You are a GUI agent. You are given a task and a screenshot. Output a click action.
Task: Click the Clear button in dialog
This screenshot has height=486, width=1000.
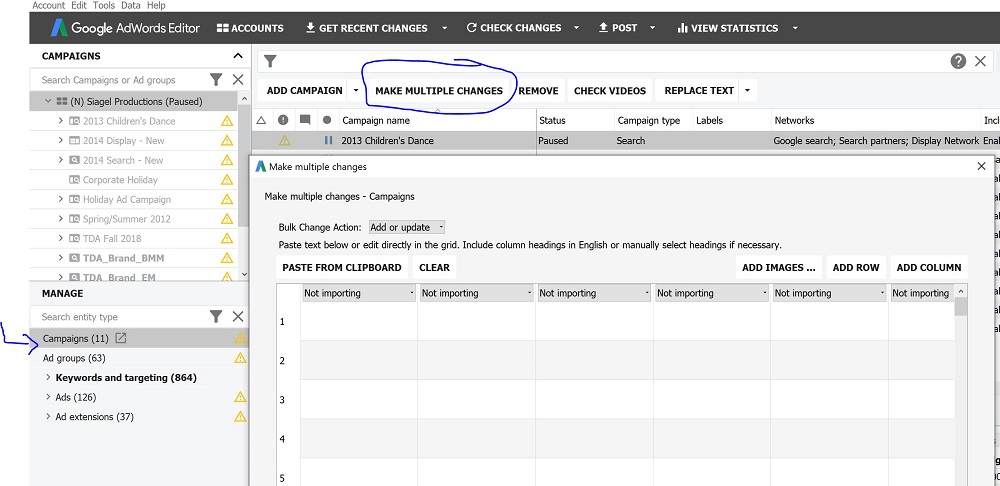[x=434, y=267]
